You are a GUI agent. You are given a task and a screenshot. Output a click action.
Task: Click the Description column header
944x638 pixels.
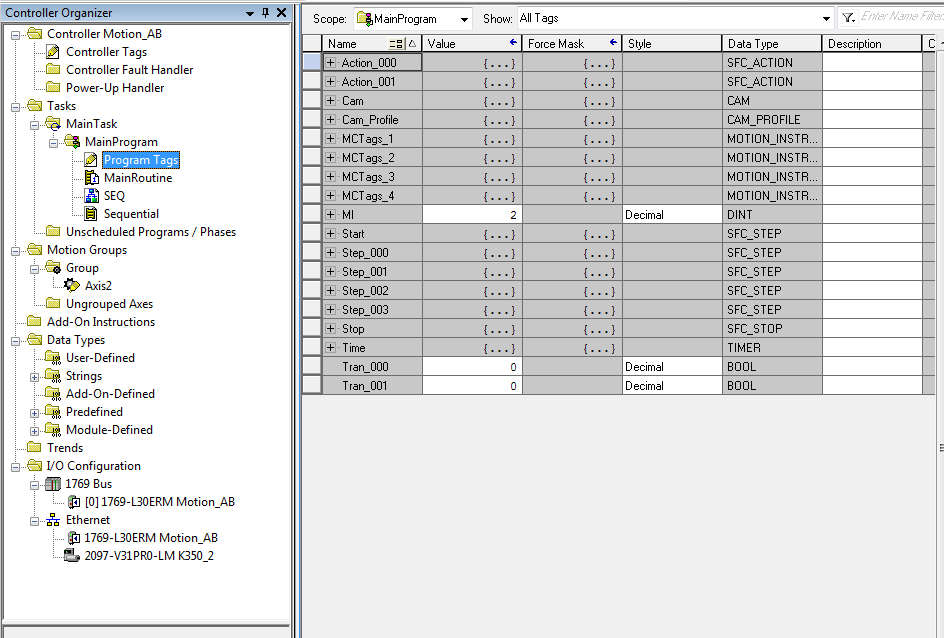872,43
